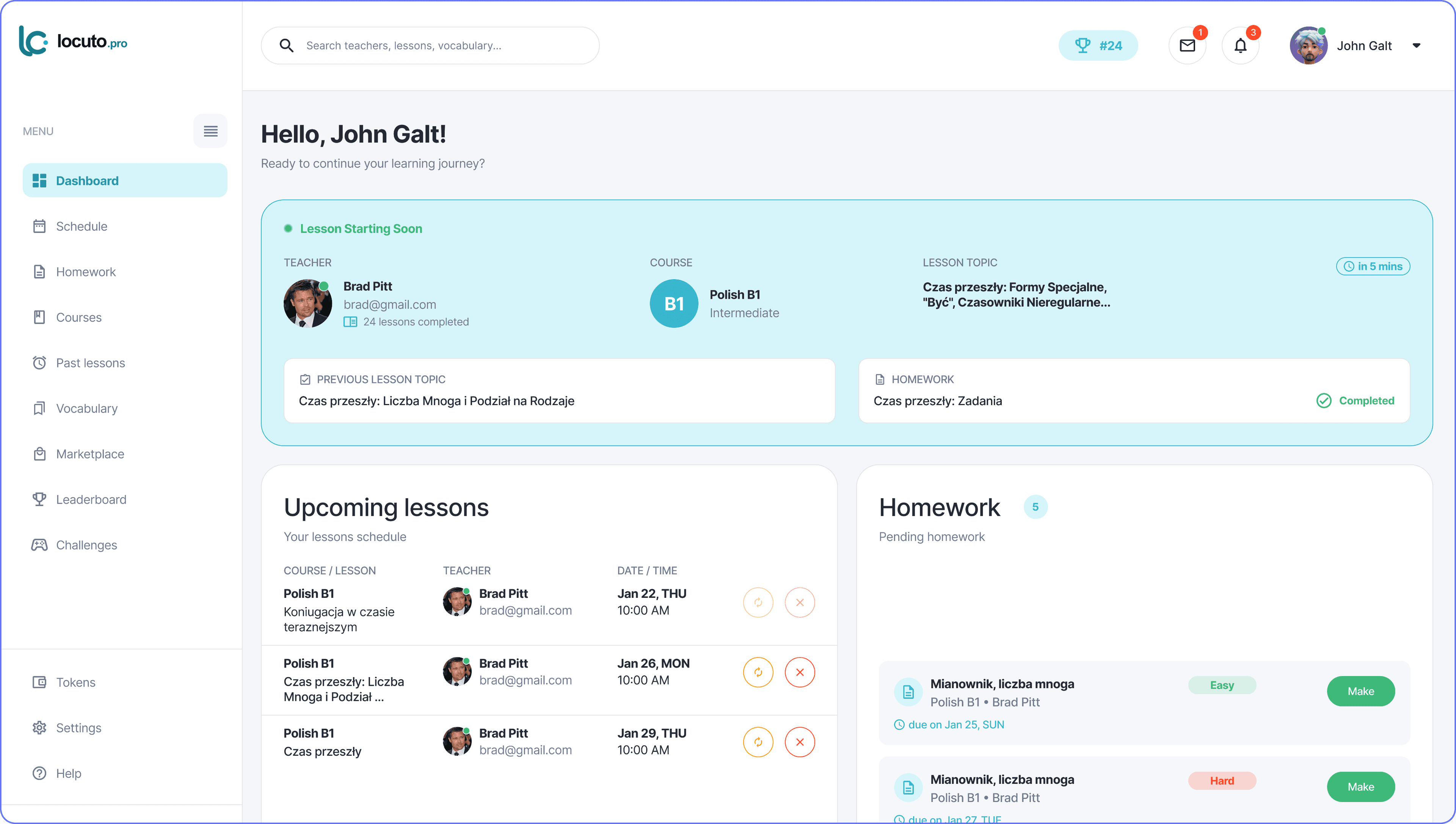Open homework 'Czas przeszły: Zadania'
Image resolution: width=1456 pixels, height=824 pixels.
938,401
